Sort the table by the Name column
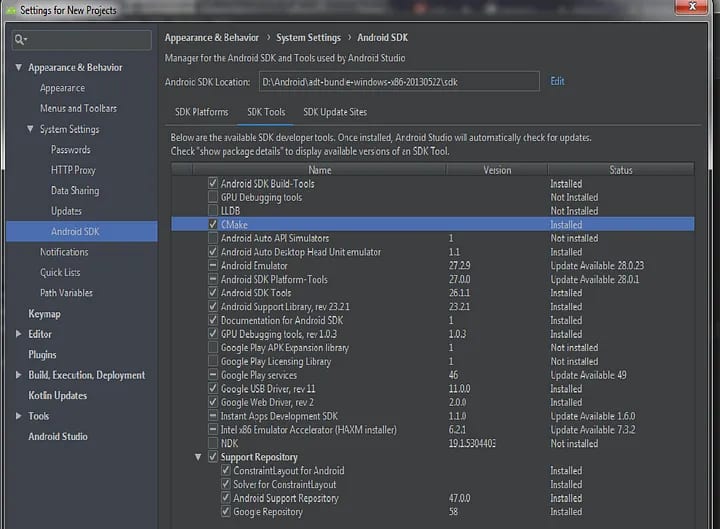 (320, 170)
